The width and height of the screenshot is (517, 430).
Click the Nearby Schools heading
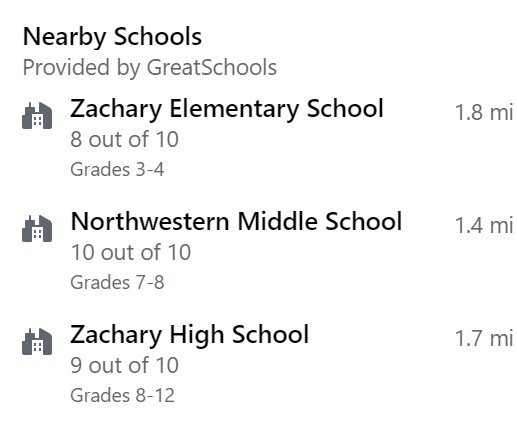112,37
